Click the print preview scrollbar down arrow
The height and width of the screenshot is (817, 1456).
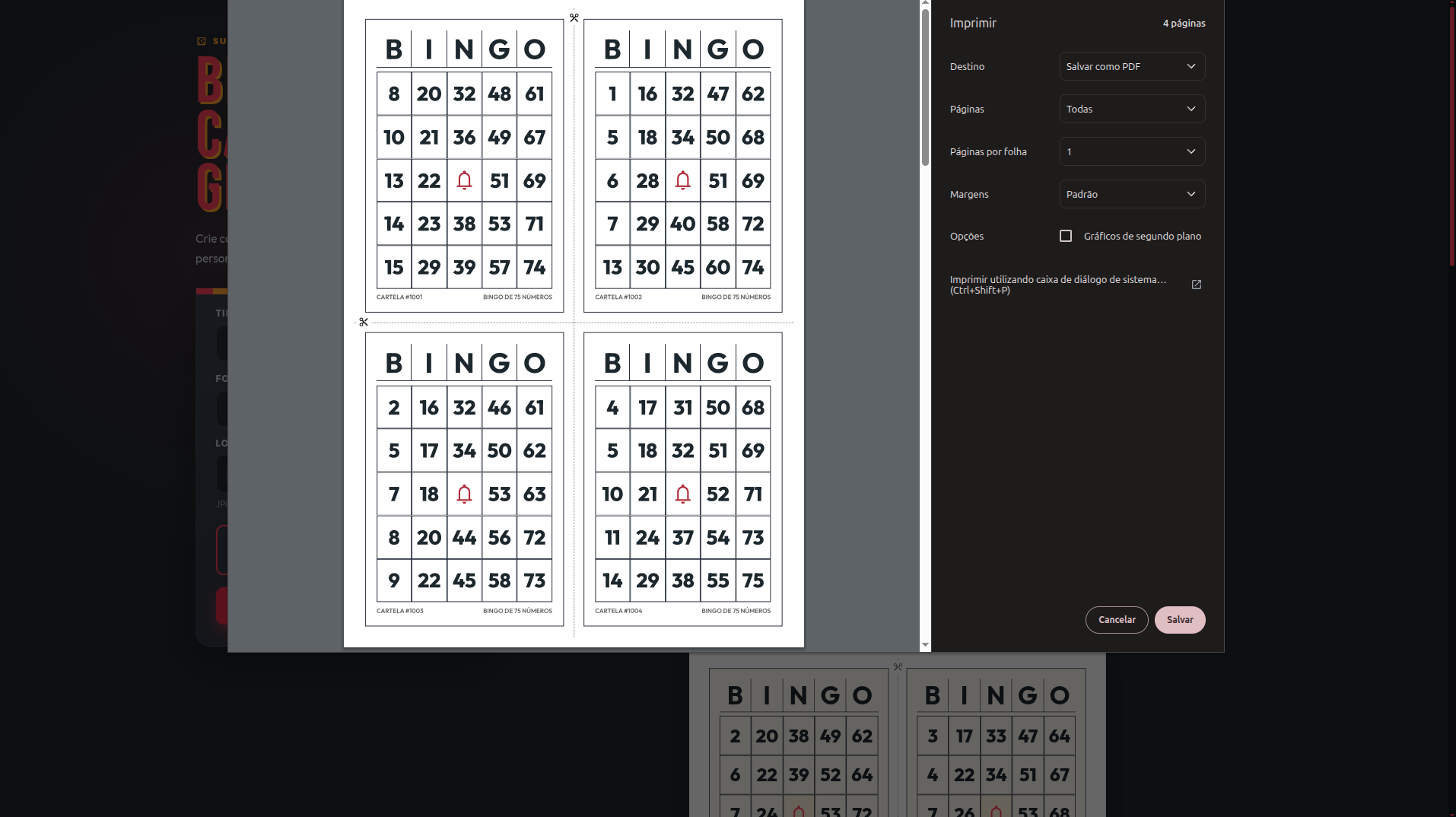tap(925, 645)
